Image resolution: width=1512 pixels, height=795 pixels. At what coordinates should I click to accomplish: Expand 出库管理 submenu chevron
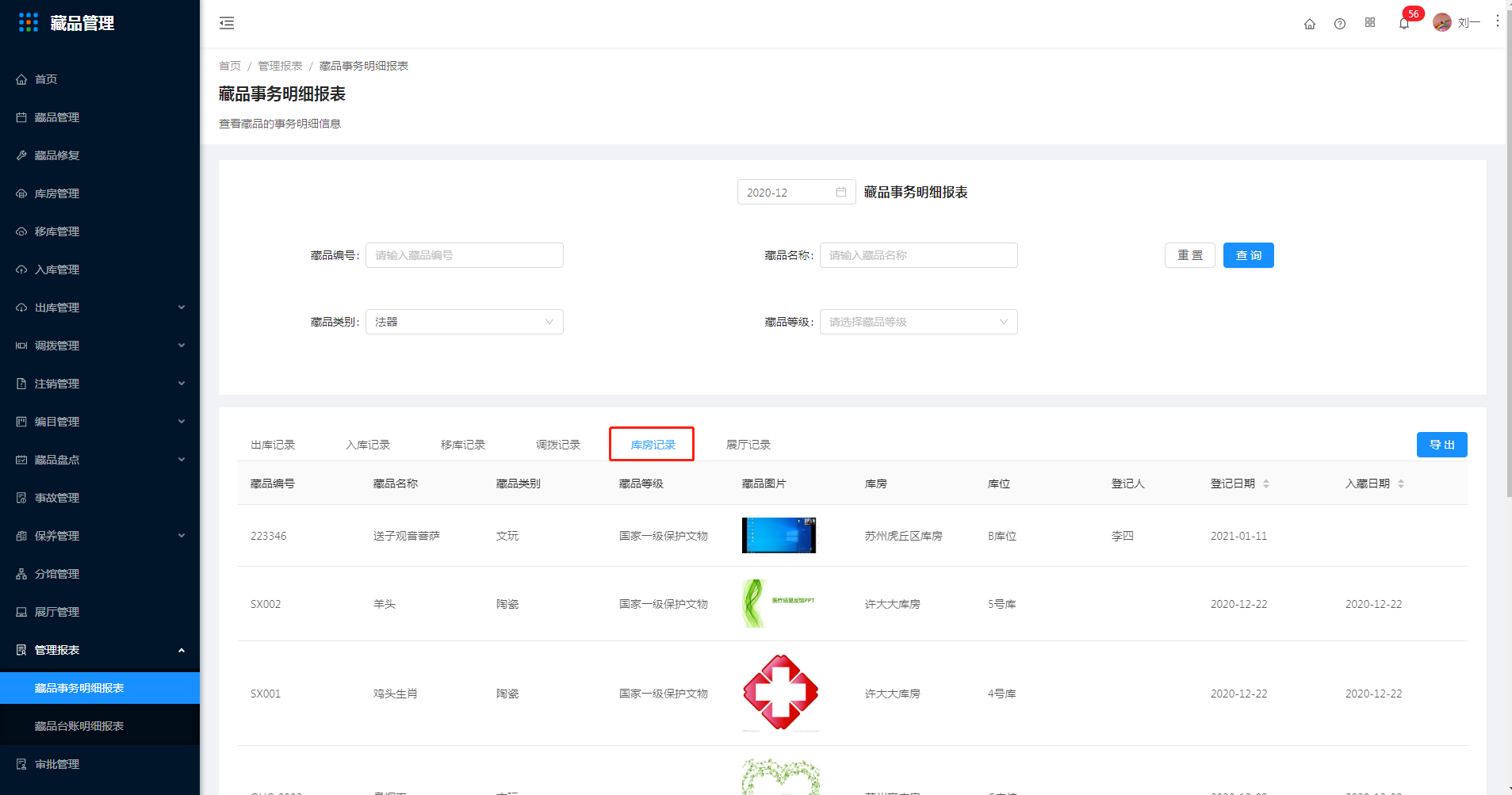(182, 308)
